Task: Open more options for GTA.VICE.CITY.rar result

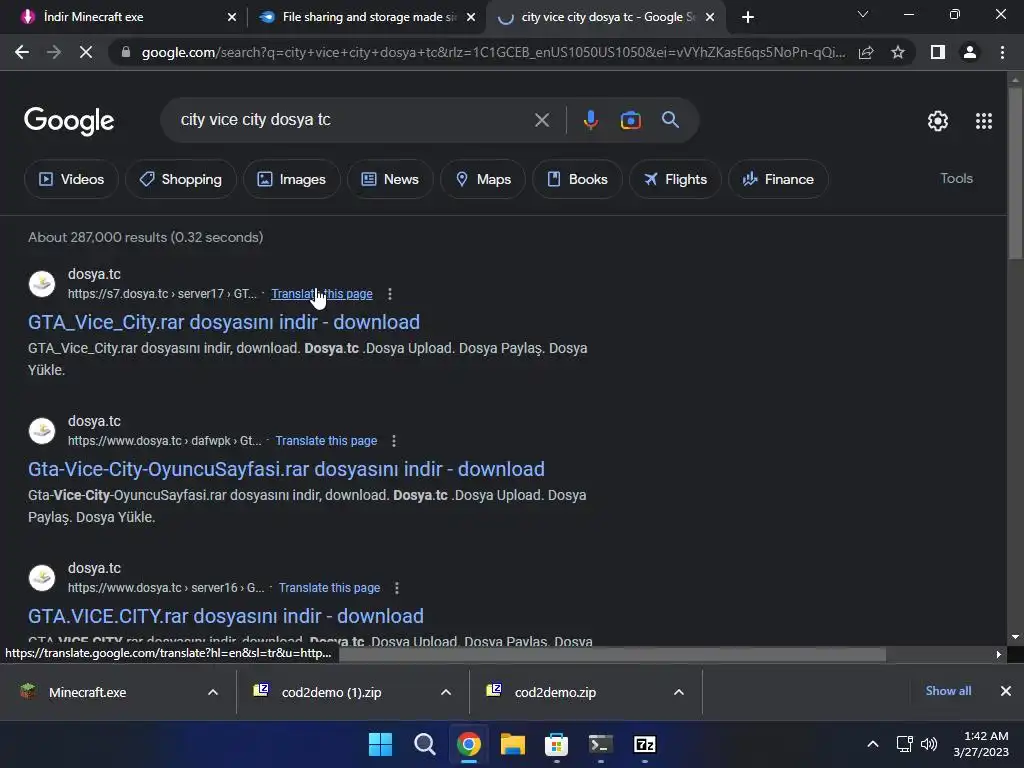Action: 397,588
